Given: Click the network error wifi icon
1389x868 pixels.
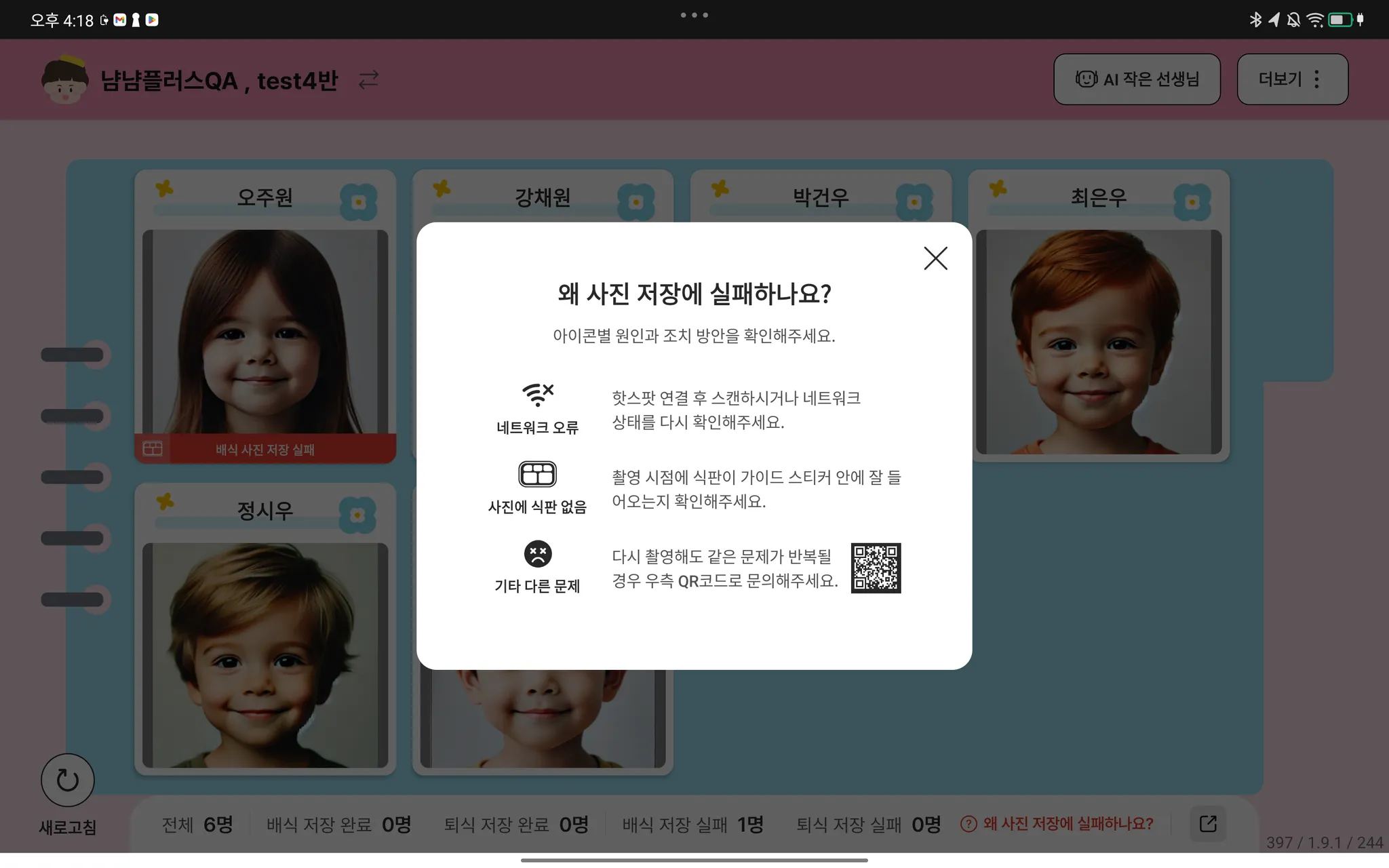Looking at the screenshot, I should [x=537, y=395].
